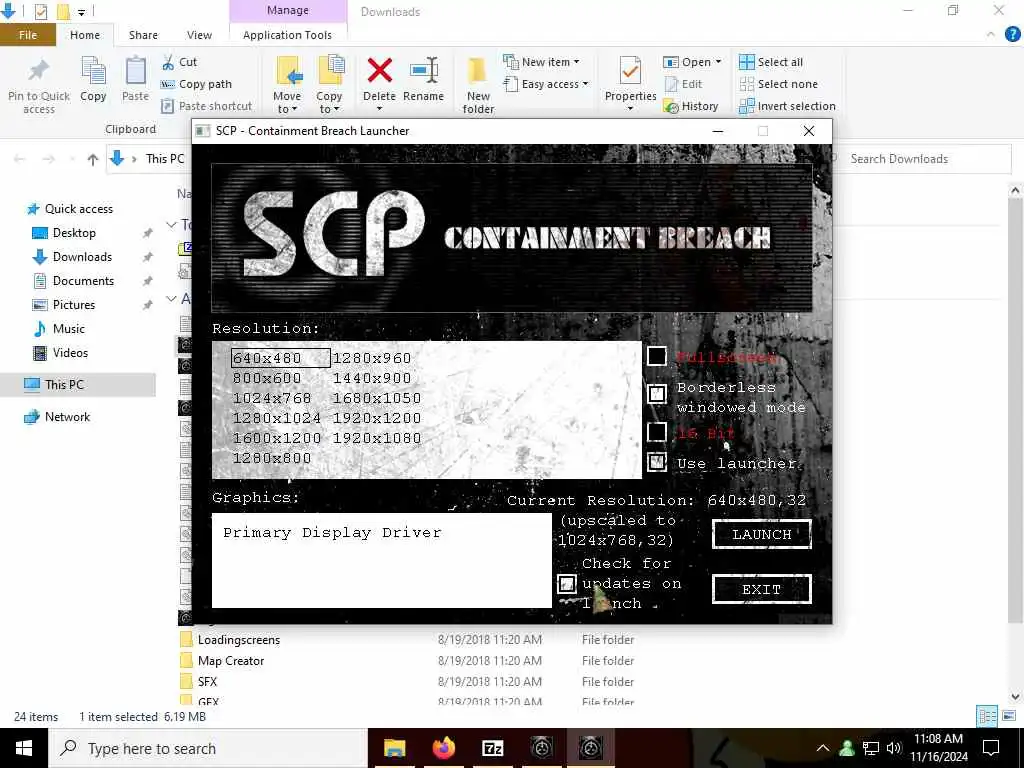Expand the Open dropdown arrow
The height and width of the screenshot is (768, 1024).
[718, 62]
